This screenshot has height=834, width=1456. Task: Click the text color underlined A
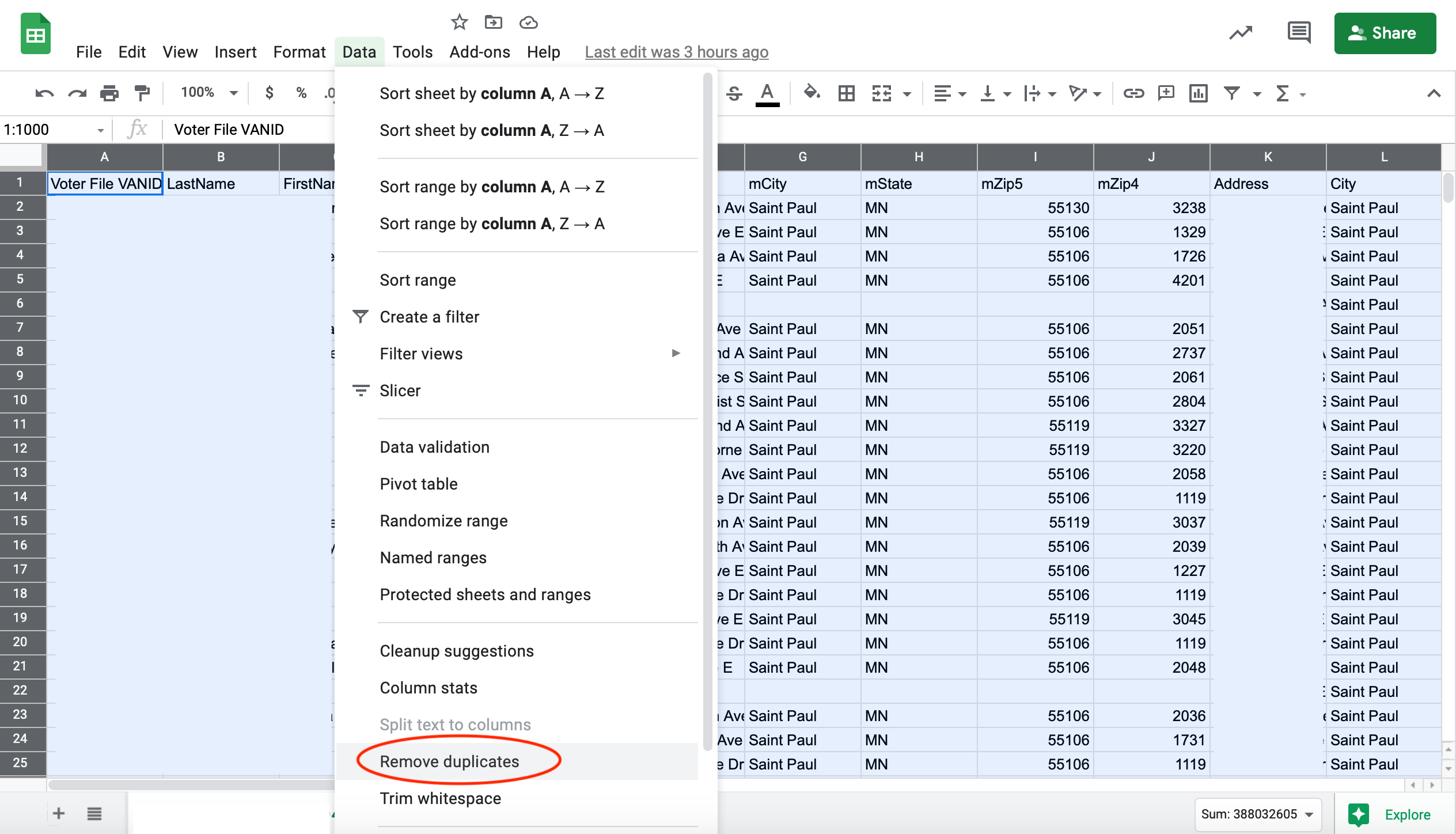[767, 93]
